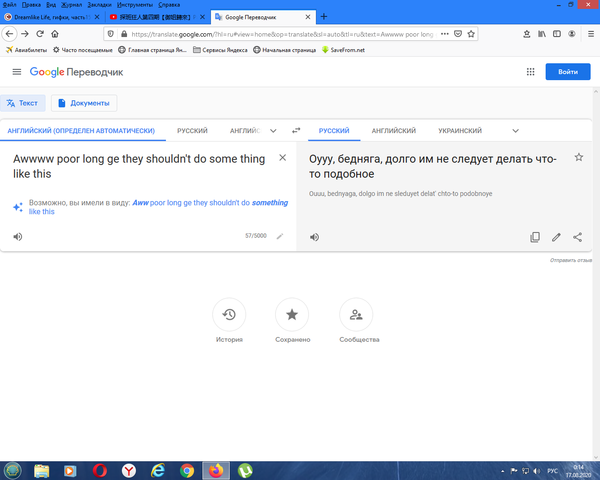The image size is (600, 480).
Task: Select the auto-detected АНГЛИЙСКИЙ source tab
Action: 81,131
